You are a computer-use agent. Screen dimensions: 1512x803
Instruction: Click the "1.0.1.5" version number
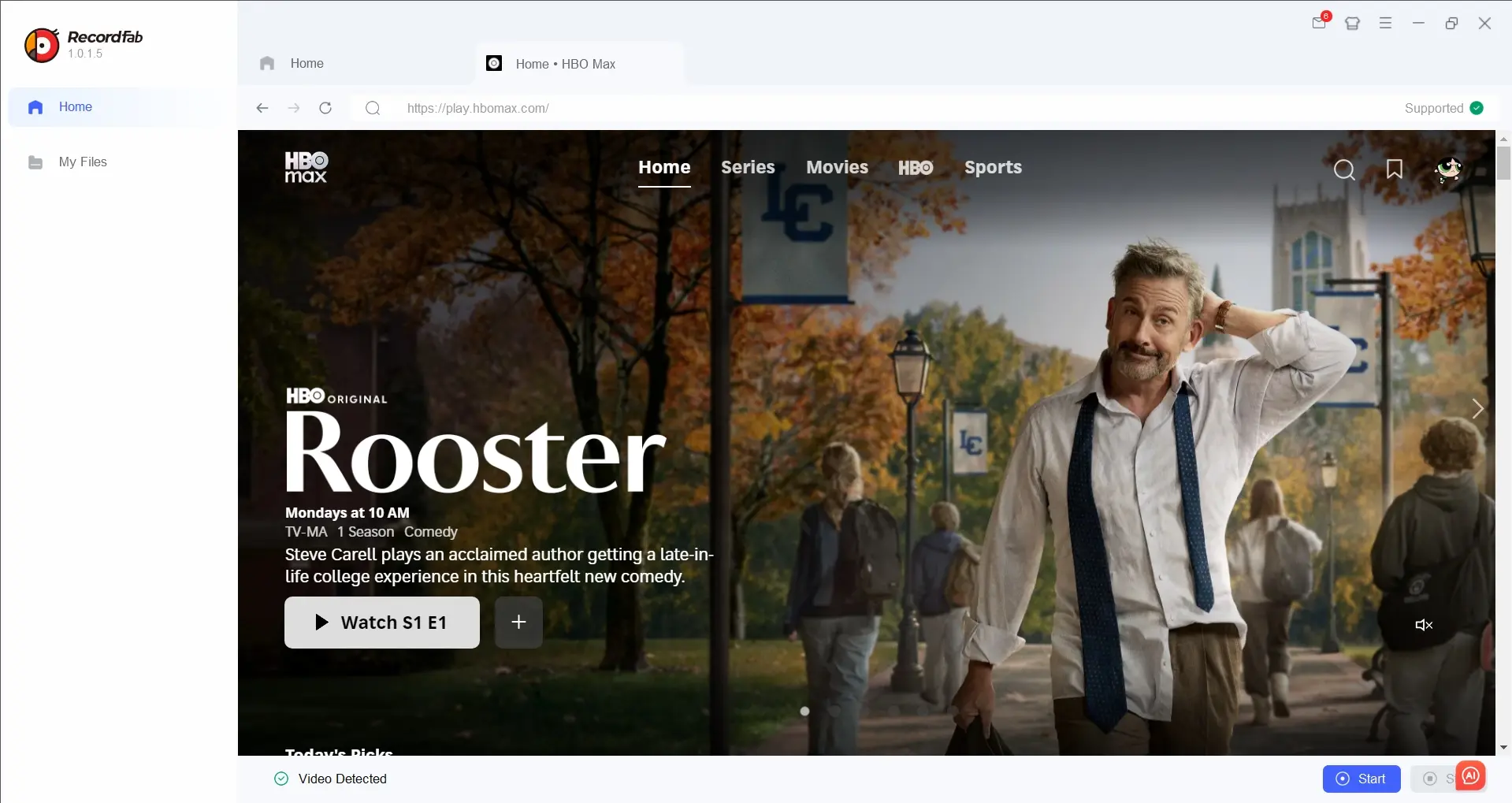(85, 54)
